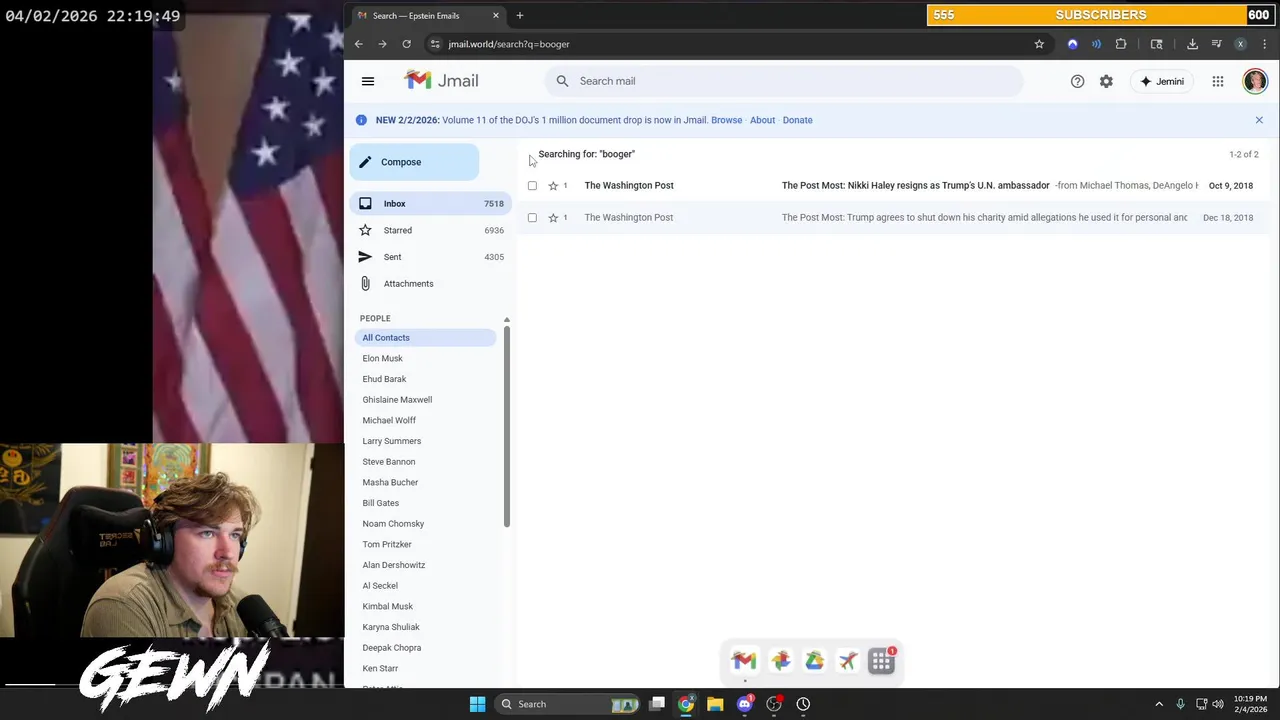1280x720 pixels.
Task: Select contact Elon Musk
Action: tap(383, 358)
